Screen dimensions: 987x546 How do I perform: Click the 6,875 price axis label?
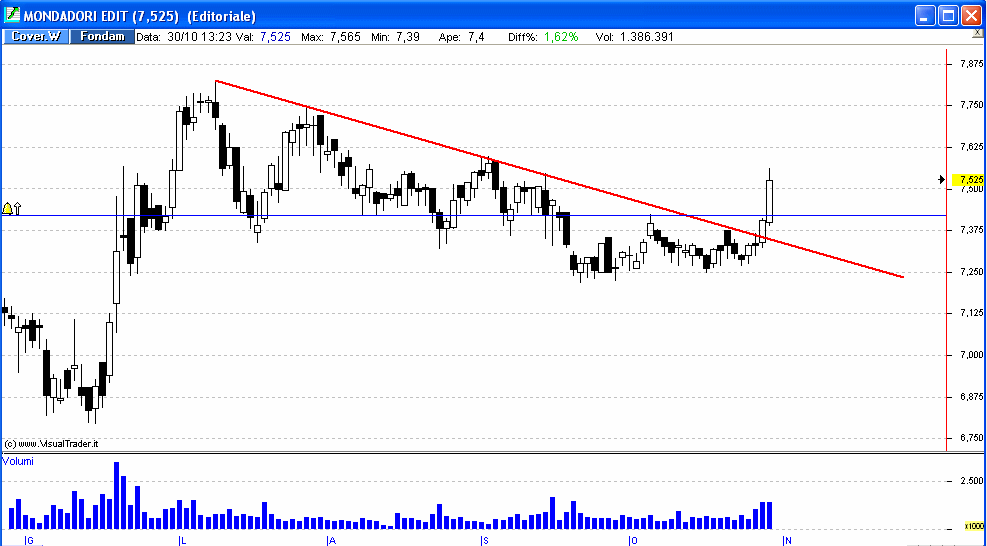tap(972, 397)
